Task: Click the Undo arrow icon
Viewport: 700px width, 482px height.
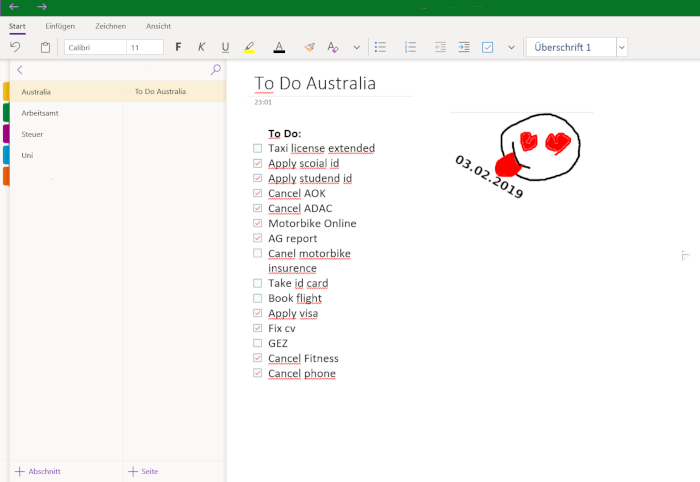Action: (x=15, y=47)
